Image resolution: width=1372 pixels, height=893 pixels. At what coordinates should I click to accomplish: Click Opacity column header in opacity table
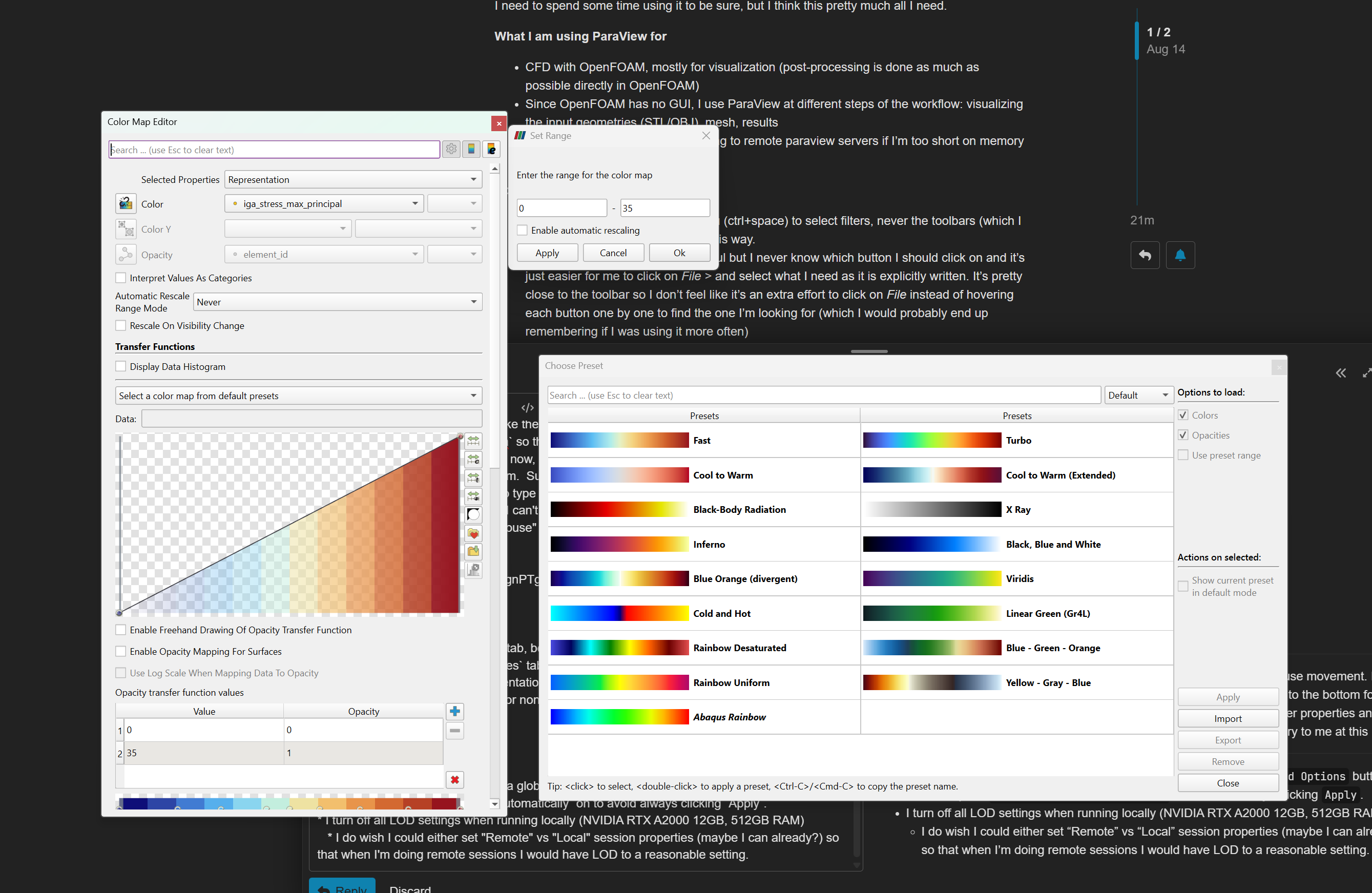tap(364, 711)
